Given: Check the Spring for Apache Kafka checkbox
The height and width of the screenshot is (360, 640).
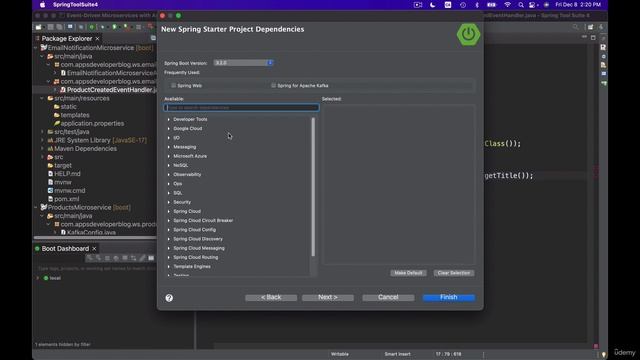Looking at the screenshot, I should pos(273,85).
